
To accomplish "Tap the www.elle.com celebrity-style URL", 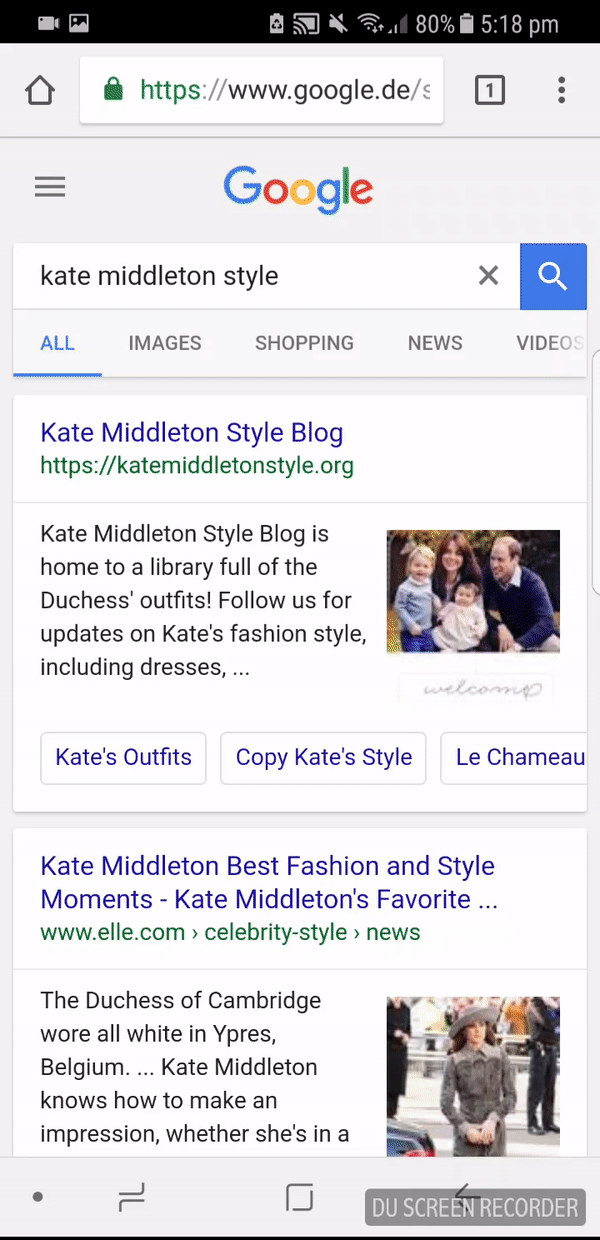I will pos(230,932).
